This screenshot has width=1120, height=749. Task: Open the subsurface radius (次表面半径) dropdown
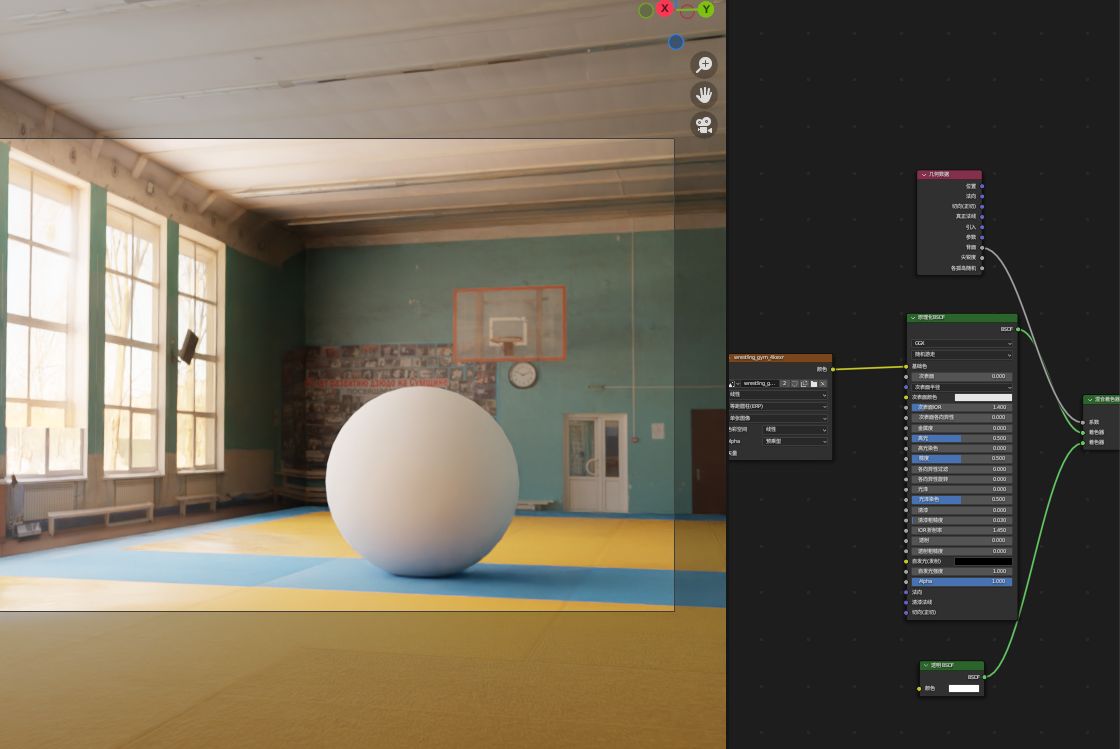point(962,387)
